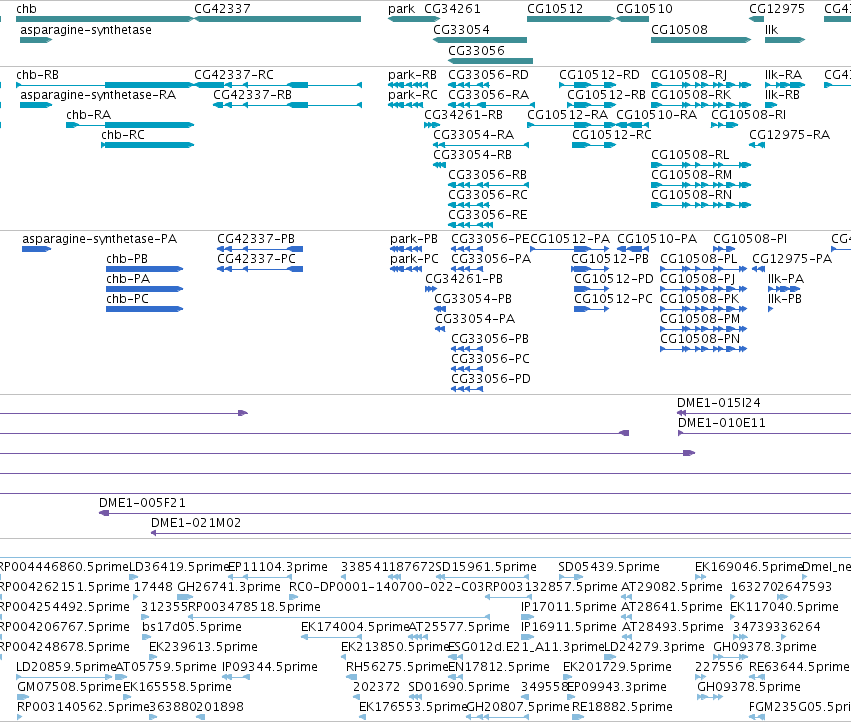The image size is (851, 722).
Task: Click the CG12975-RA transcript
Action: (757, 145)
